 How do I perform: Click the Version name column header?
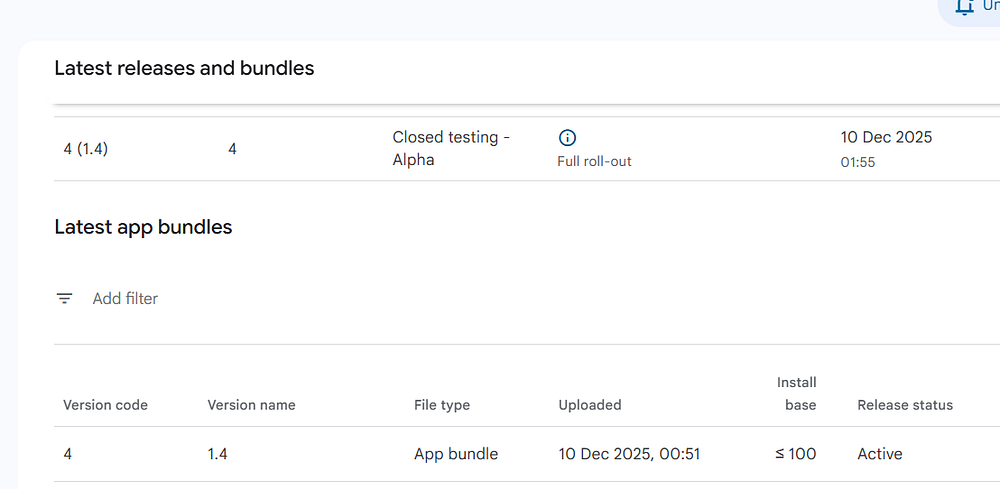[251, 405]
